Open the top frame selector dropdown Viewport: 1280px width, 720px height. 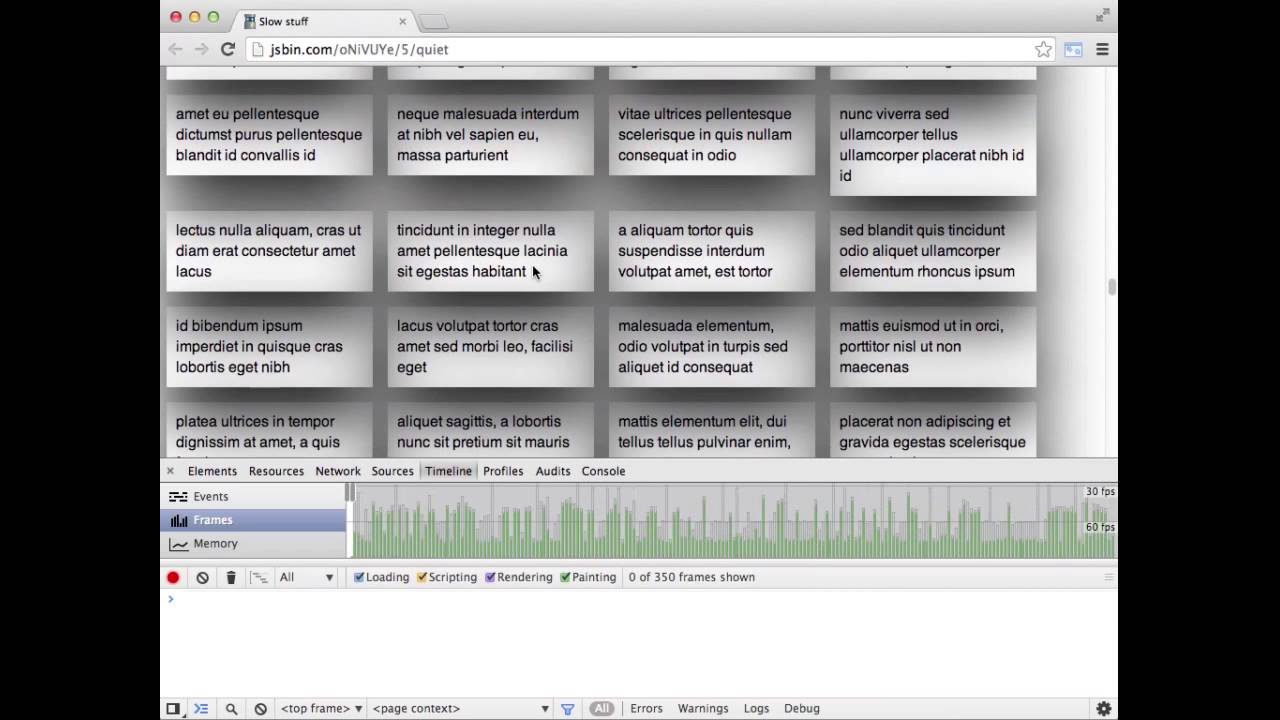pos(321,708)
